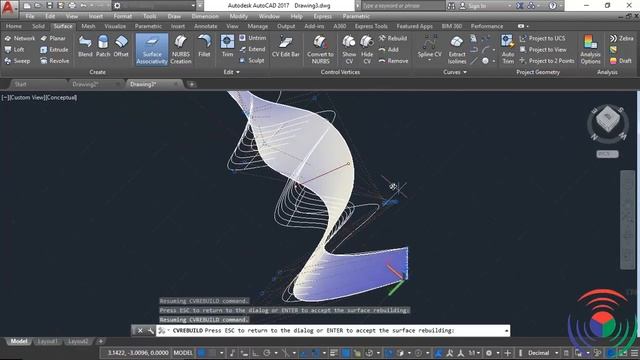Click Project to View
Viewport: 640px width, 360px height.
coord(543,49)
